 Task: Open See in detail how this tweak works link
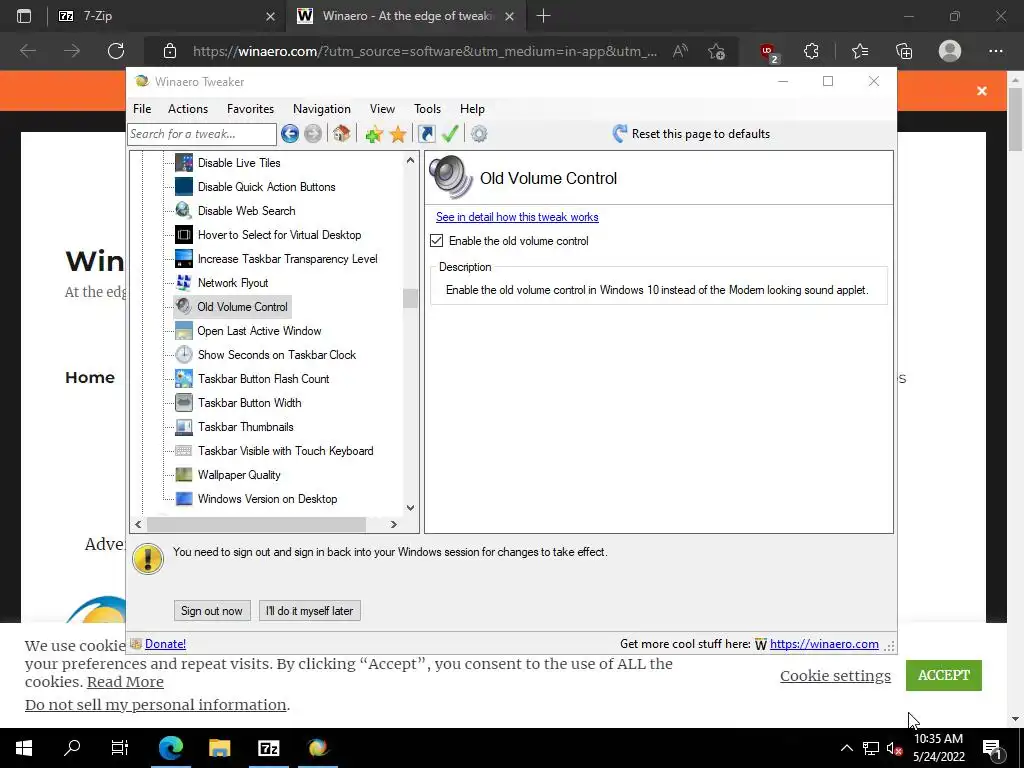(x=517, y=217)
